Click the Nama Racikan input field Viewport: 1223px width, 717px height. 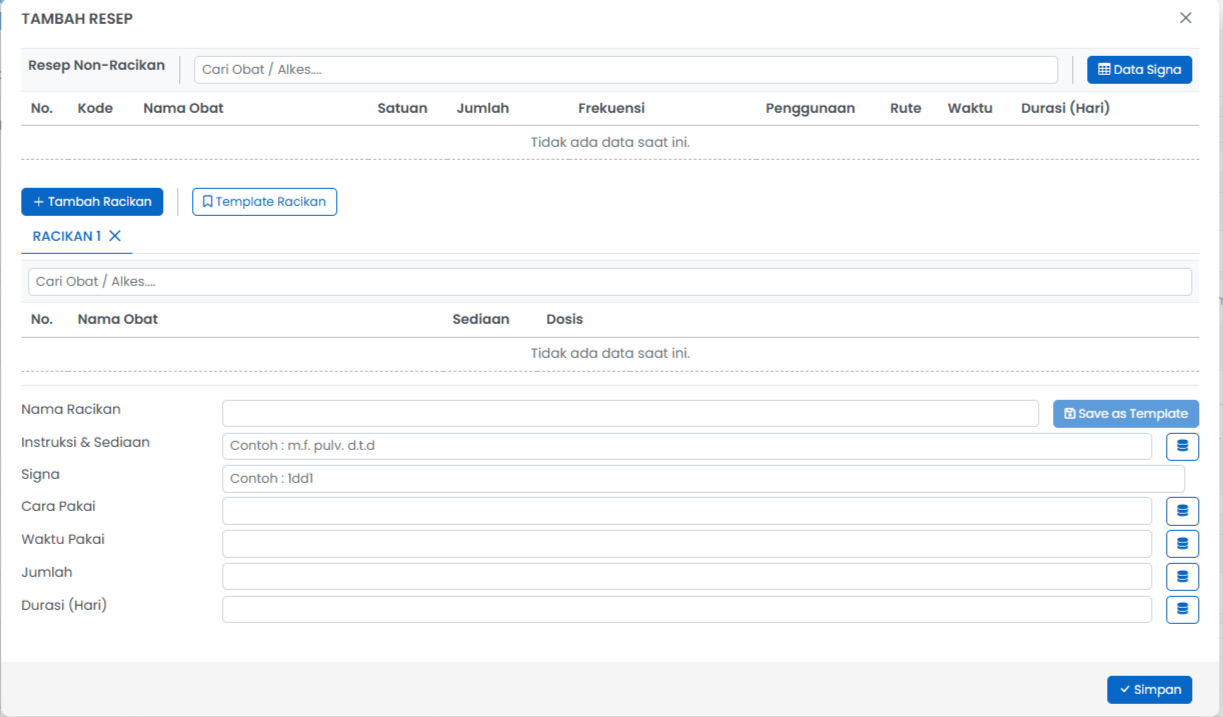(630, 414)
